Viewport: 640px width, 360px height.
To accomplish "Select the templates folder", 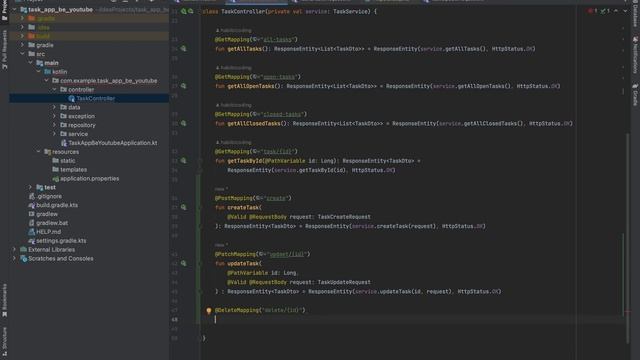I will click(73, 169).
